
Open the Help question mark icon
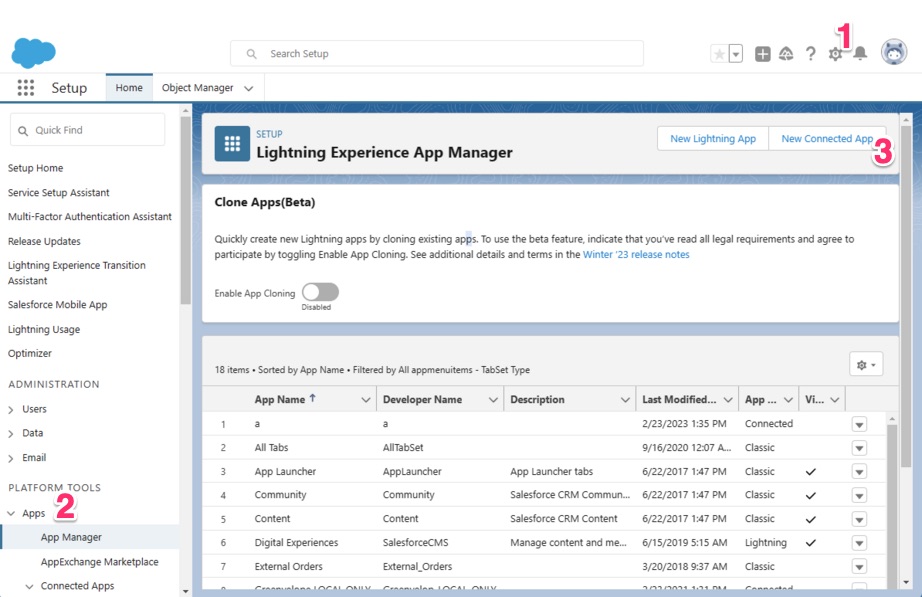pyautogui.click(x=811, y=54)
